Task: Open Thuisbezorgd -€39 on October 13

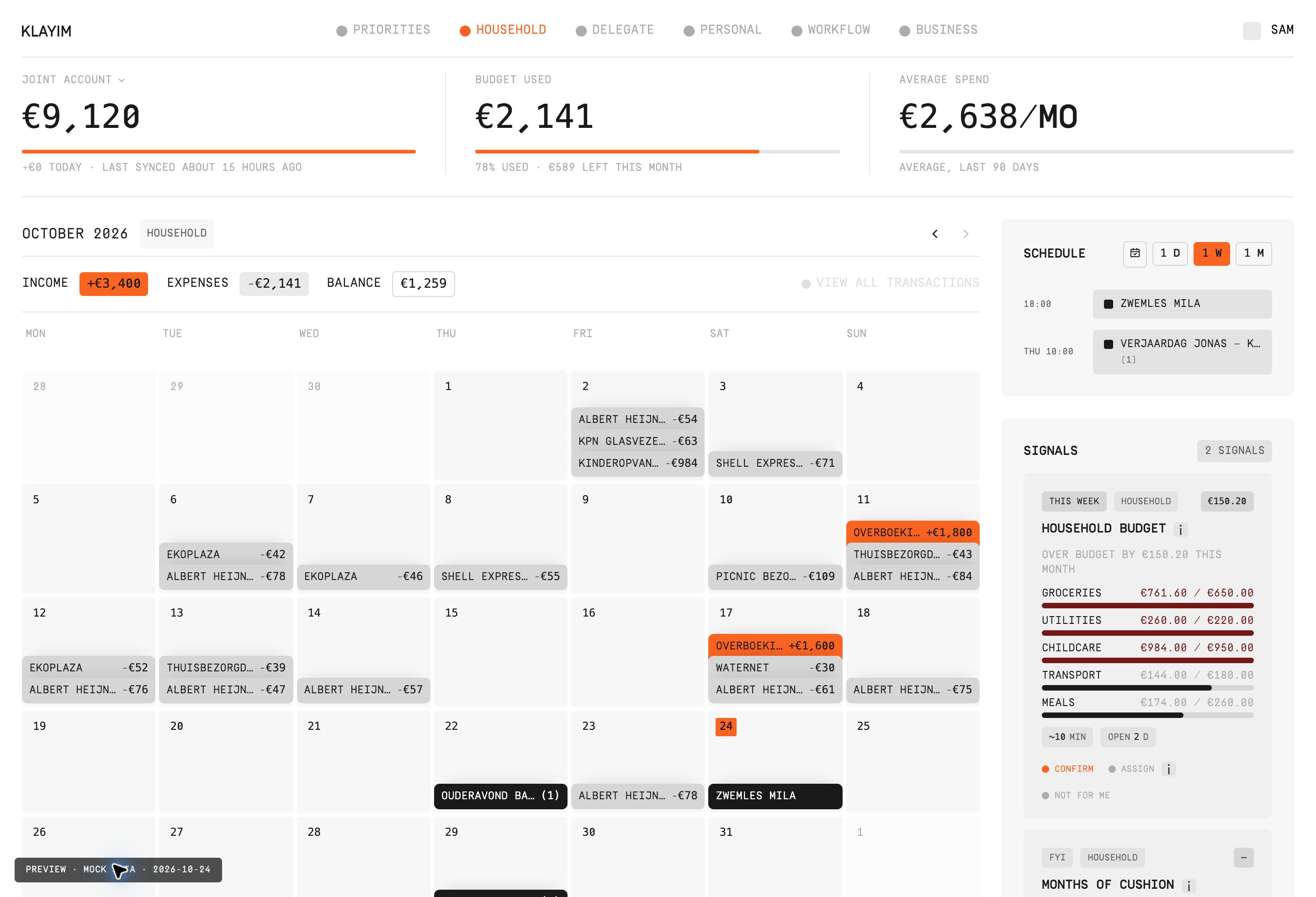Action: [226, 668]
